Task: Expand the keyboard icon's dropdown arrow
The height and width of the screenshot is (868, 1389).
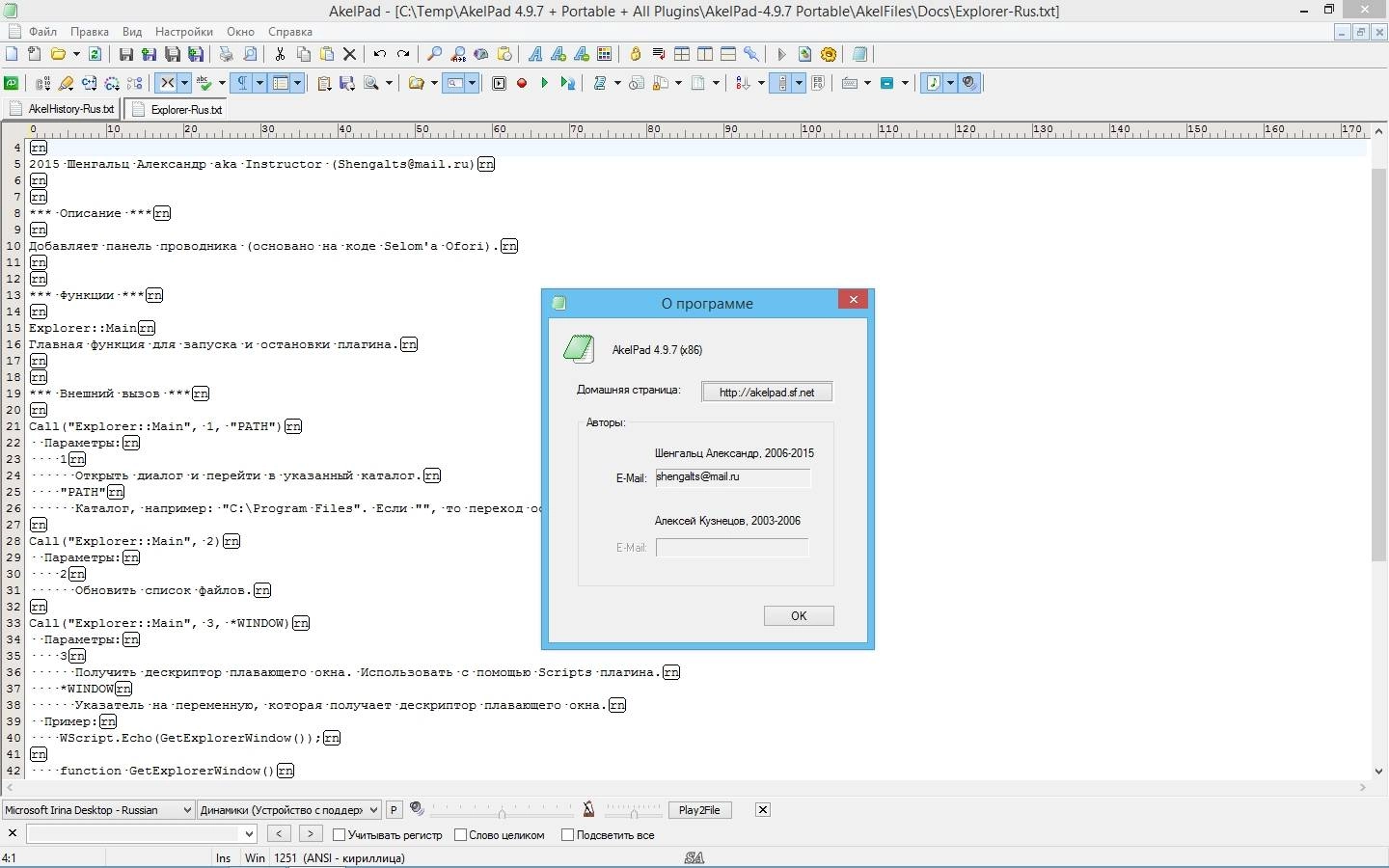Action: coord(867,83)
